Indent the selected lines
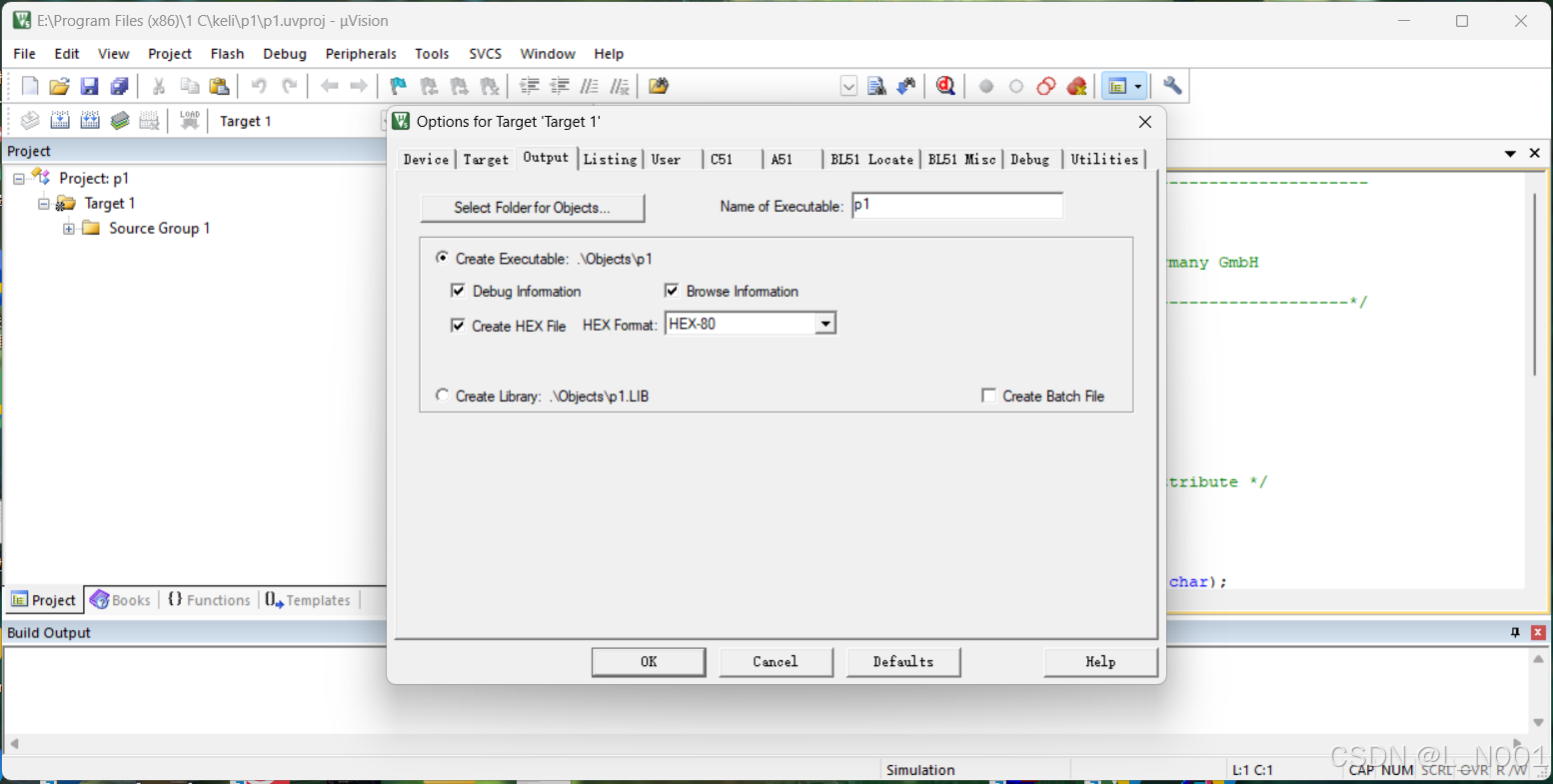This screenshot has width=1553, height=784. [530, 86]
